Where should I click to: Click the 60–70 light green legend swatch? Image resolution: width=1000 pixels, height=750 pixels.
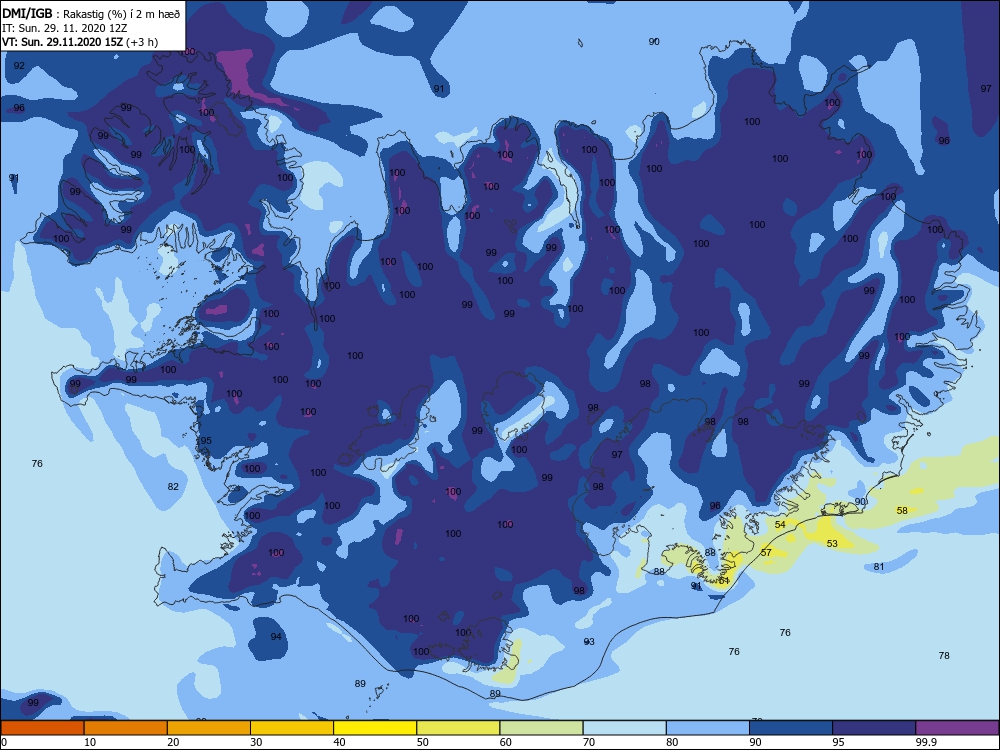point(541,728)
